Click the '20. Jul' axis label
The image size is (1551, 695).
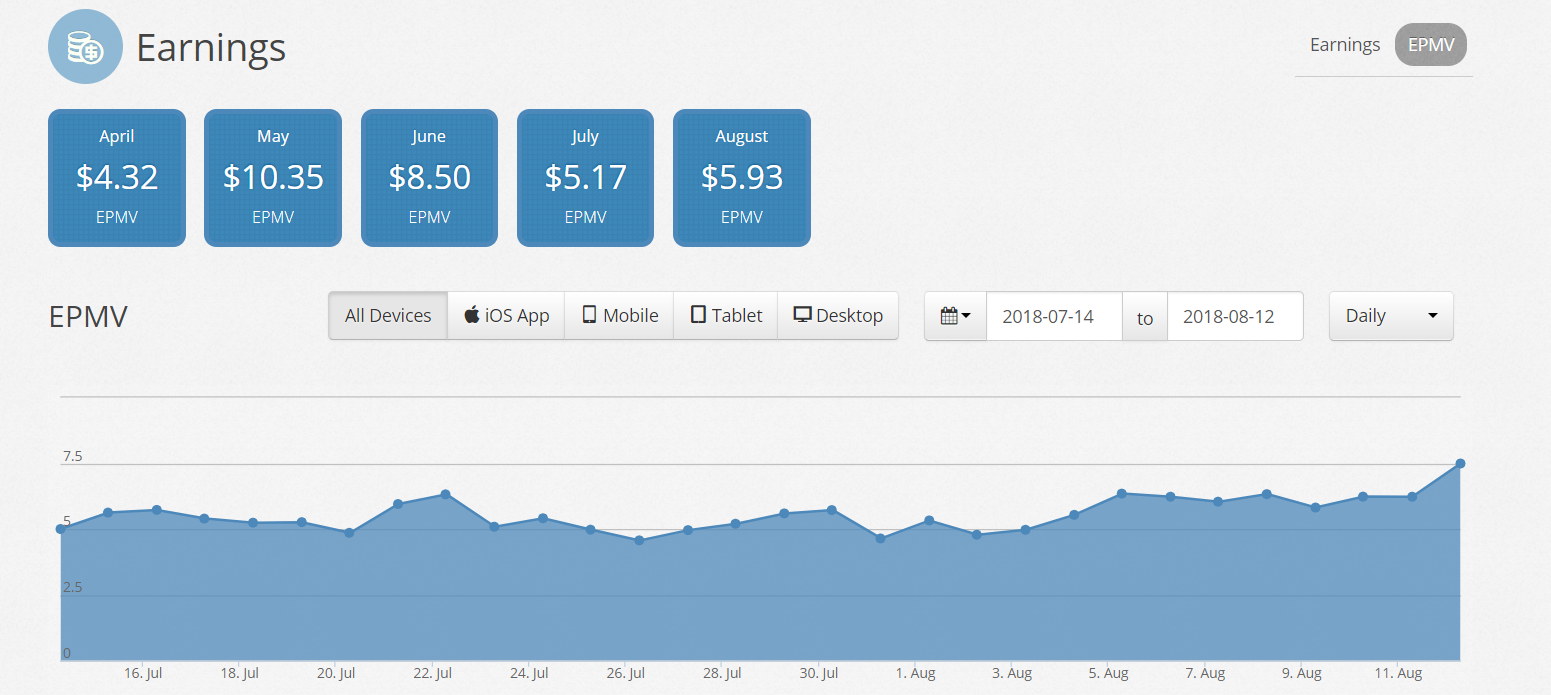pyautogui.click(x=336, y=674)
